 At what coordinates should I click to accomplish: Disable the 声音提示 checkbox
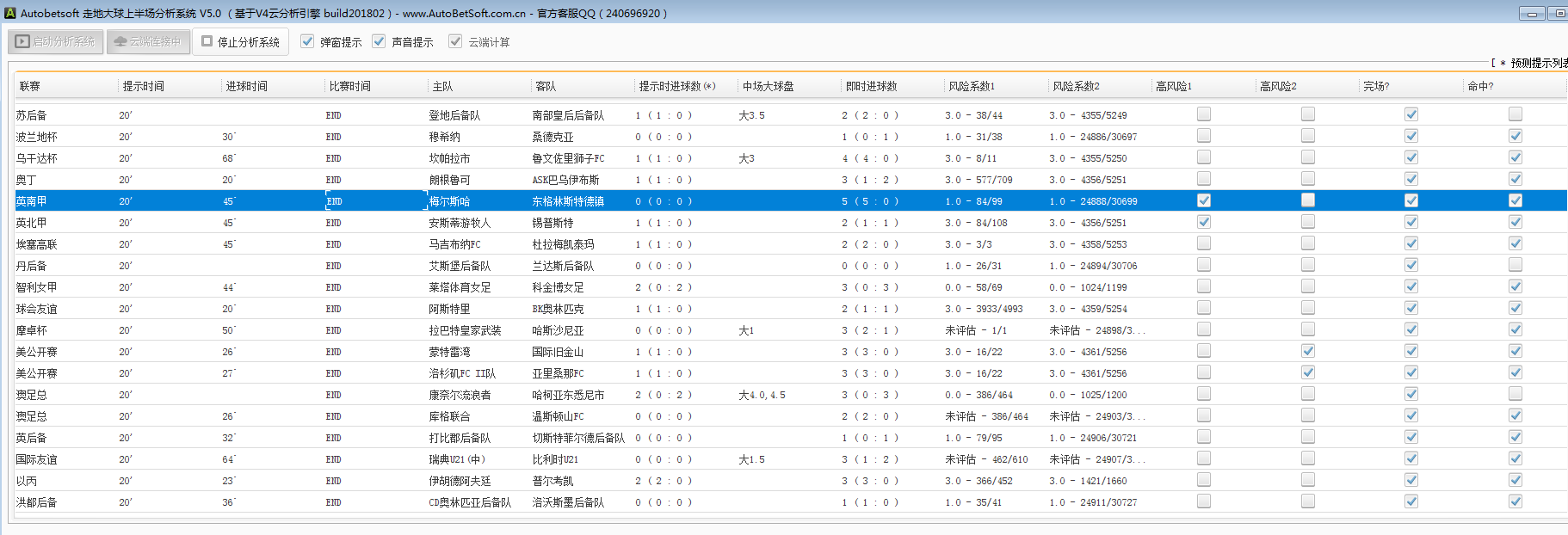pyautogui.click(x=379, y=41)
